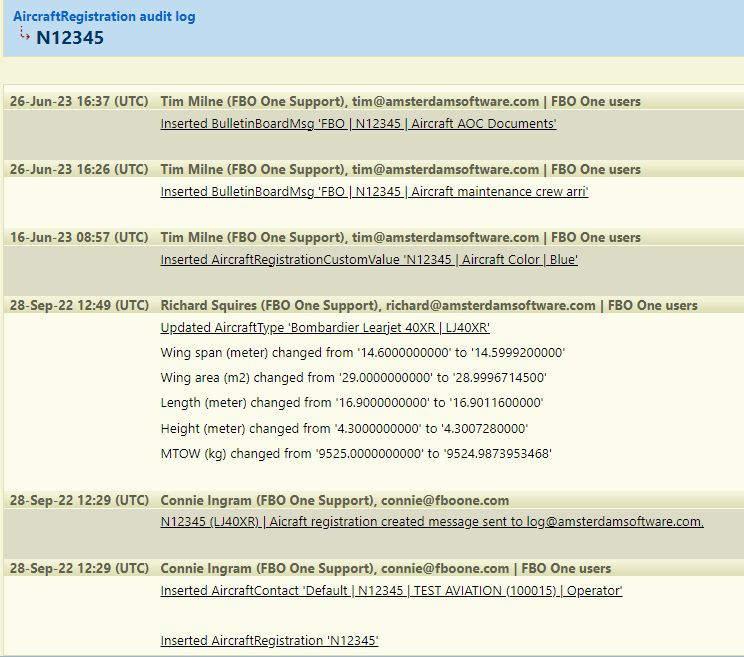Click the Richard Squires user header text

click(x=429, y=305)
